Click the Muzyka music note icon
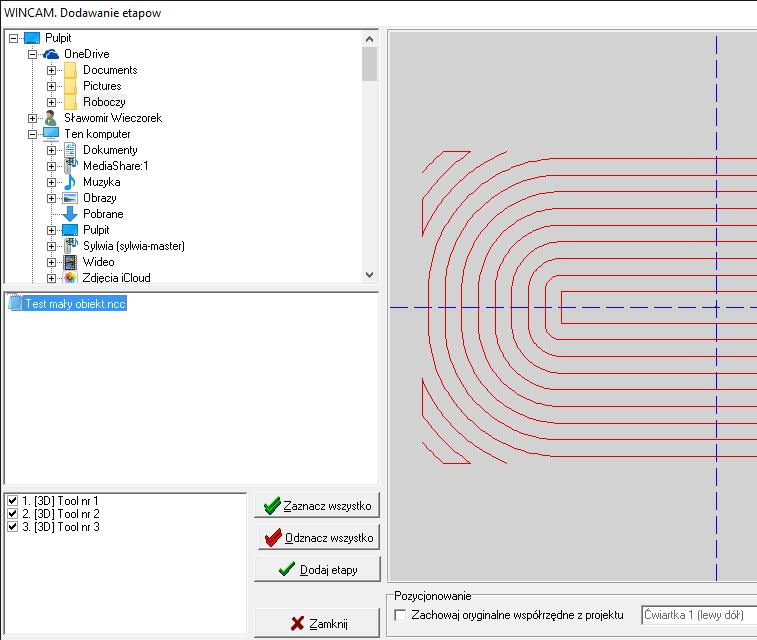 [70, 181]
